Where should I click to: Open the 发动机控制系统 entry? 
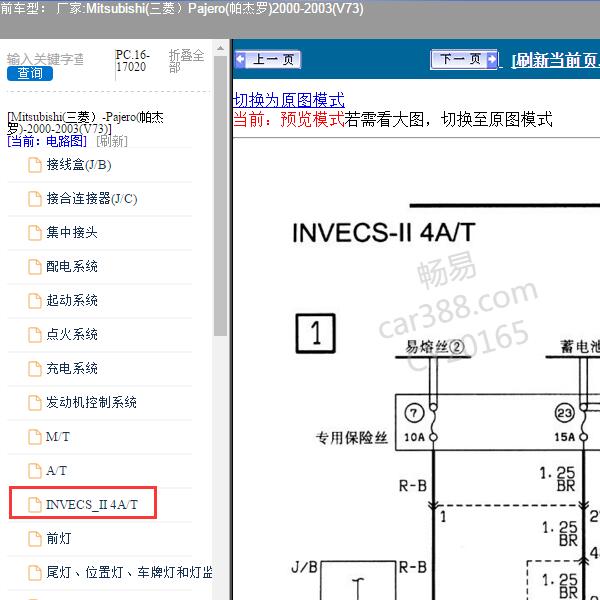(91, 403)
